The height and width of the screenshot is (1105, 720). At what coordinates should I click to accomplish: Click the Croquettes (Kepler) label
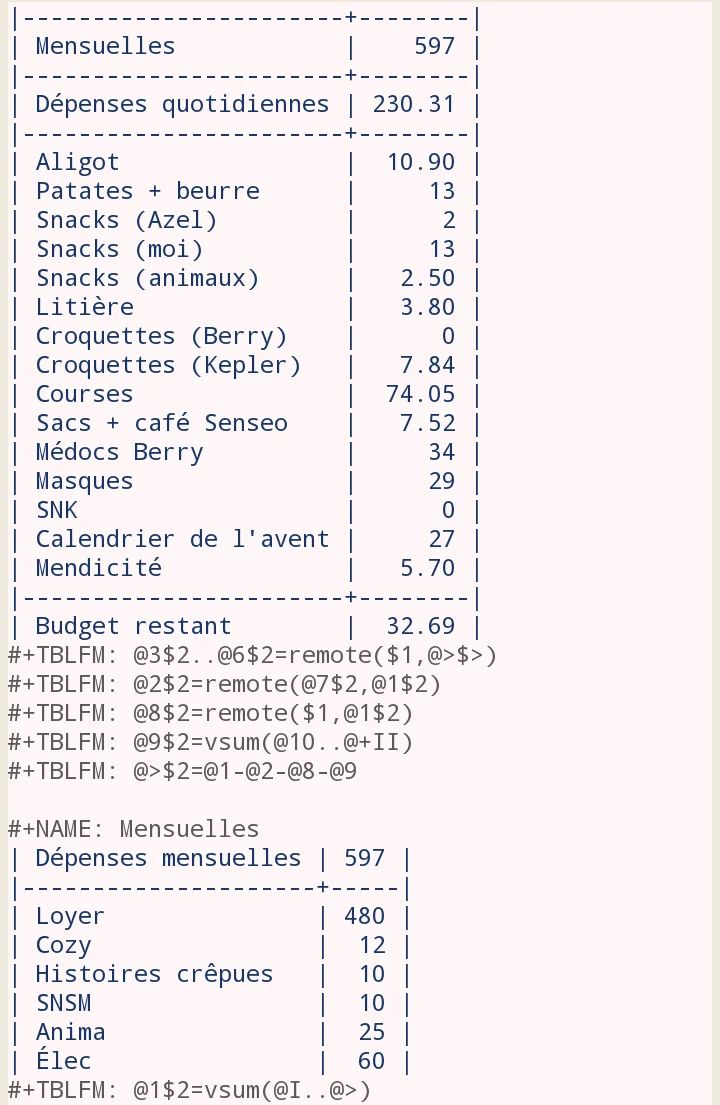click(168, 366)
